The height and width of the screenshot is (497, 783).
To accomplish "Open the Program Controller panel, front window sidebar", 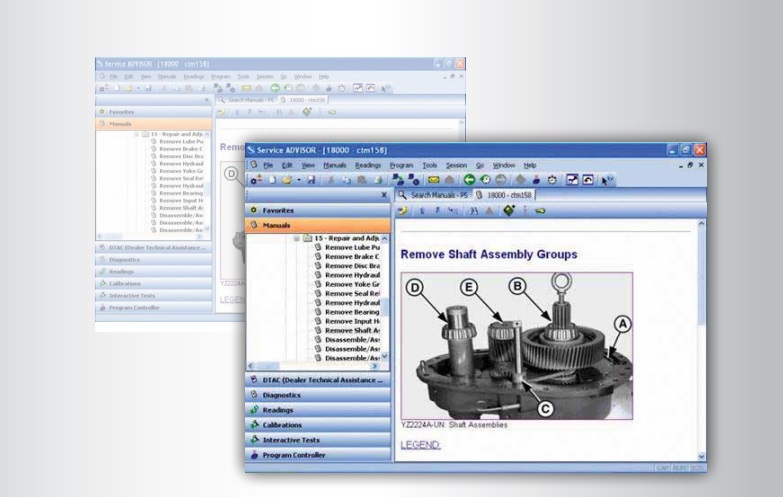I will coord(318,455).
